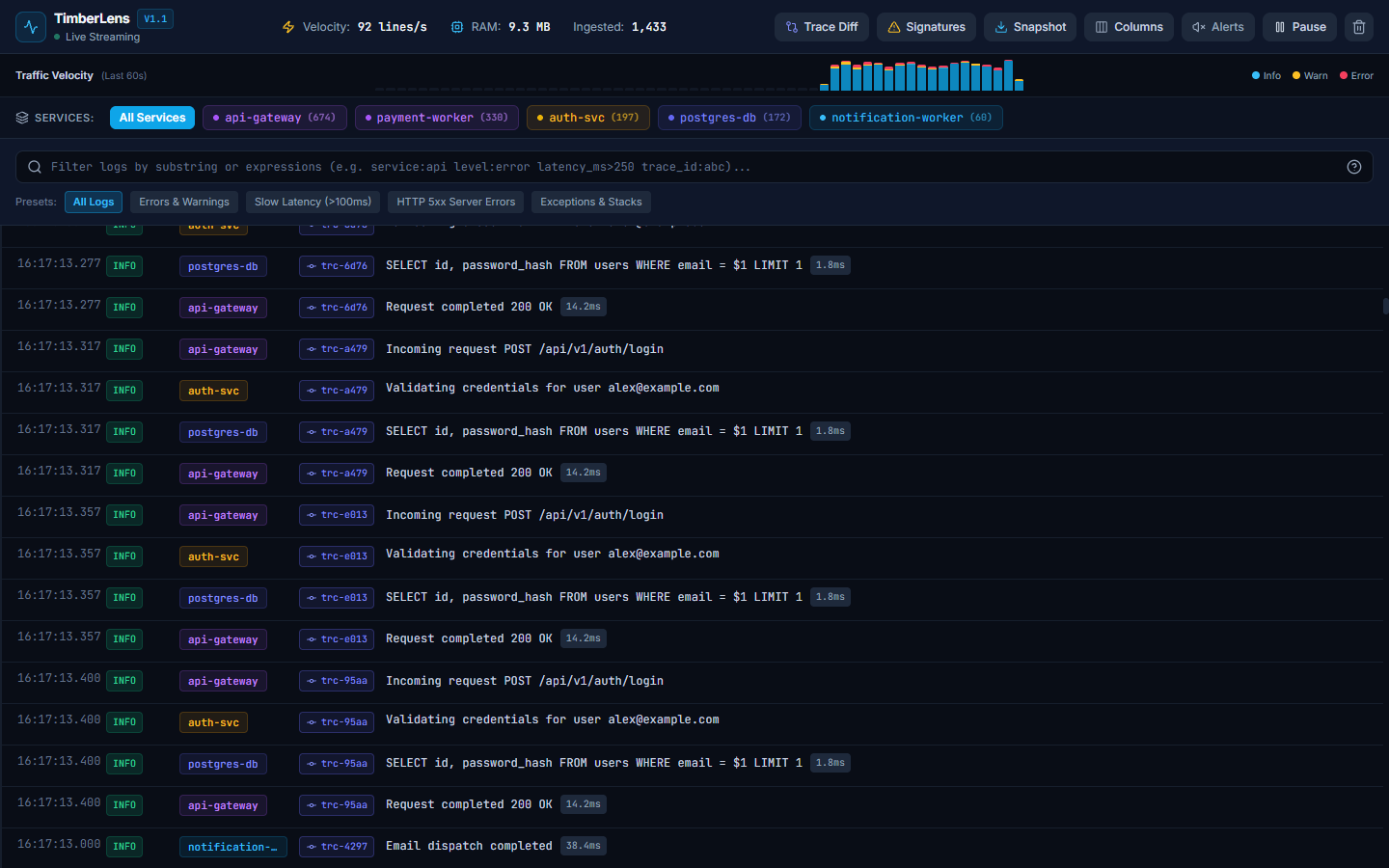Click the Services layers icon
Image resolution: width=1389 pixels, height=868 pixels.
pos(22,118)
